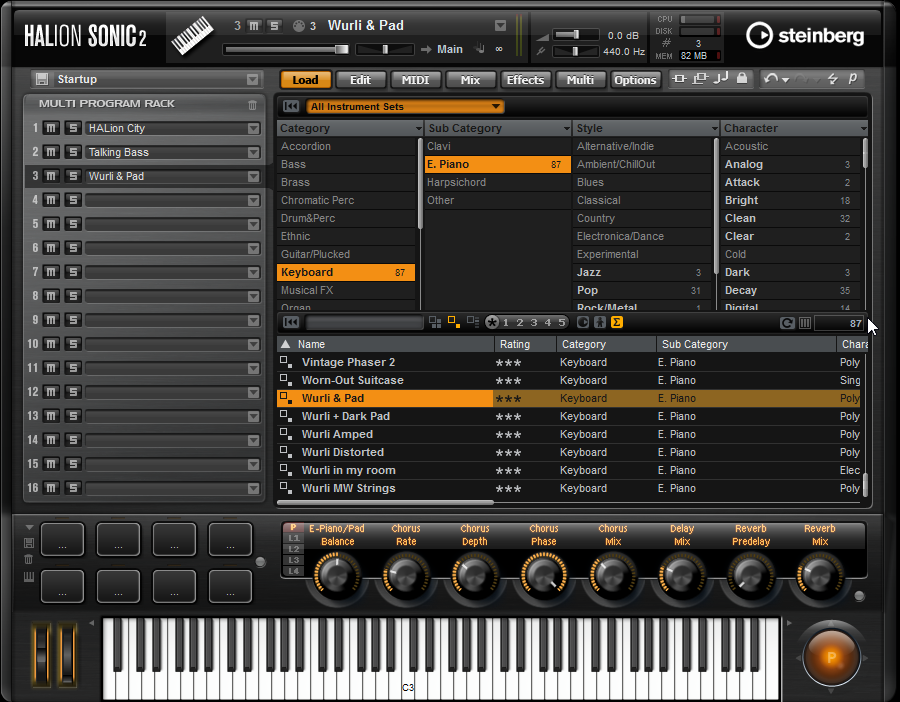Select Jazz in the Style filter

coord(641,272)
